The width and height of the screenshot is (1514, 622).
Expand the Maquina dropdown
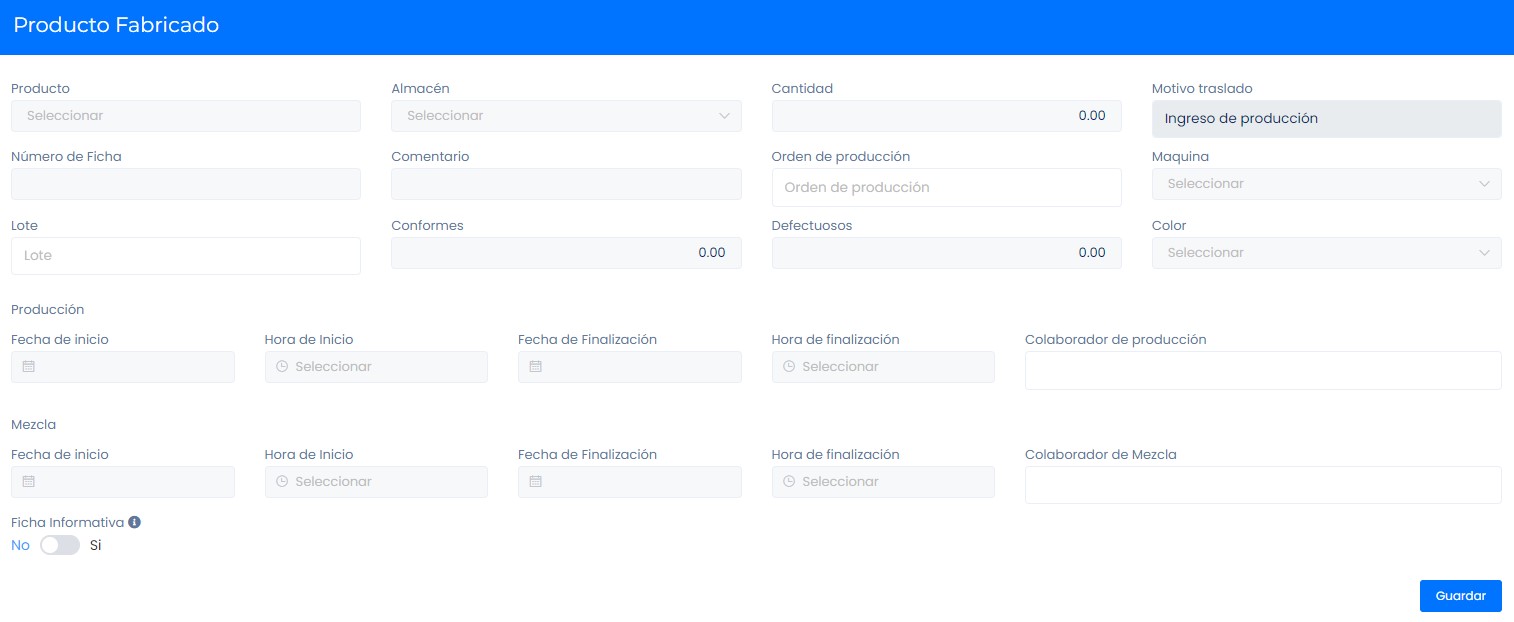pos(1326,184)
